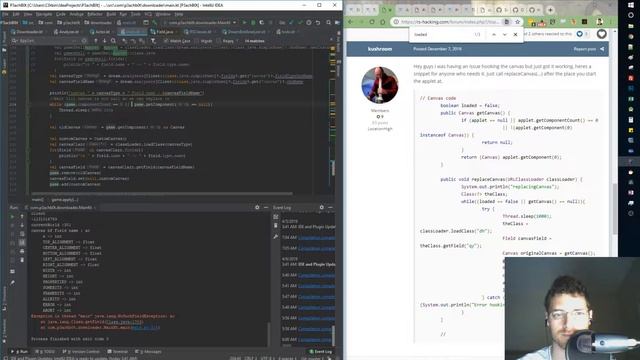Click the Print icon in Run panel
640x360 pixels.
(22, 251)
